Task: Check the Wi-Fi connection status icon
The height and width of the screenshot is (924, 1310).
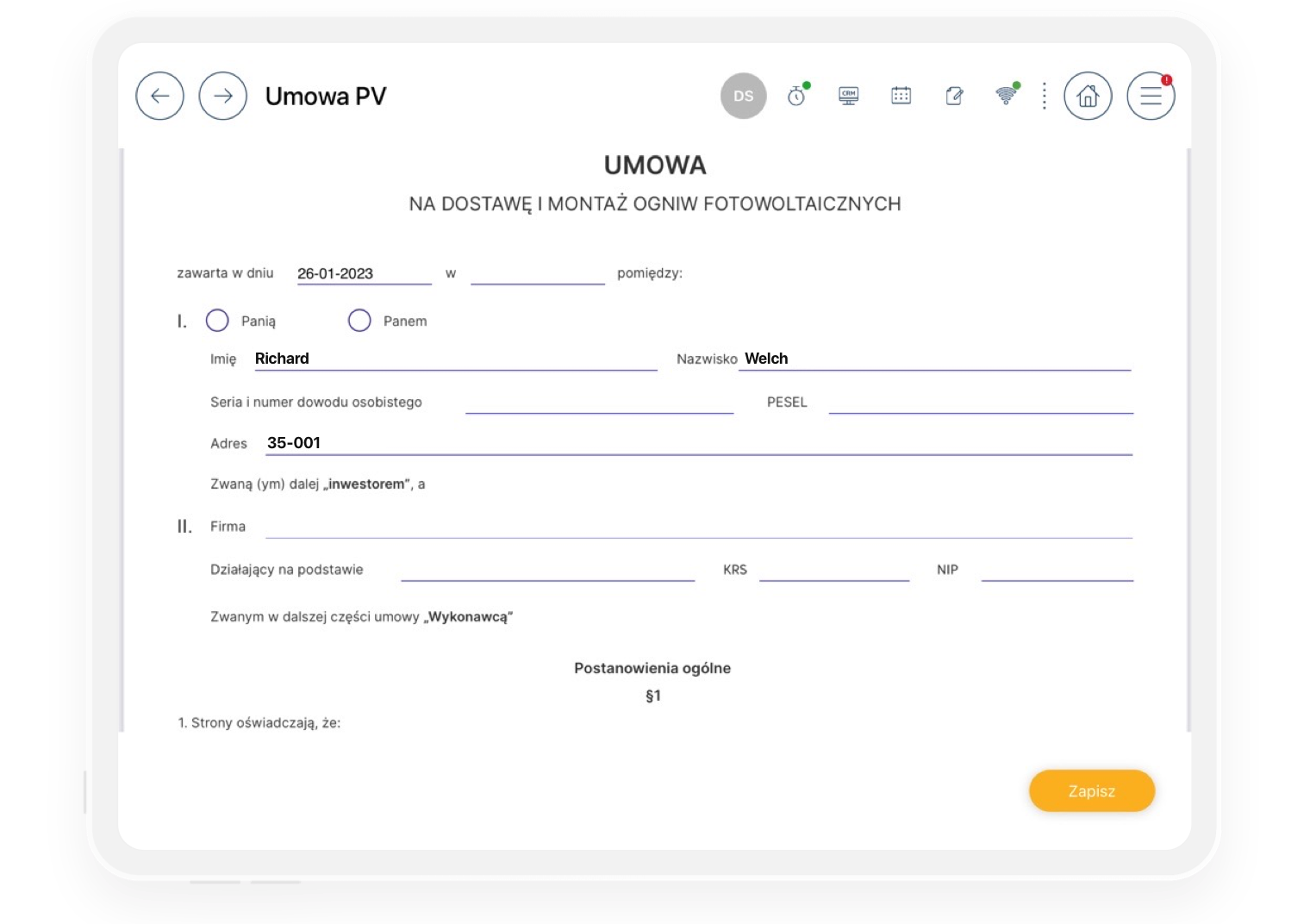Action: click(1006, 95)
